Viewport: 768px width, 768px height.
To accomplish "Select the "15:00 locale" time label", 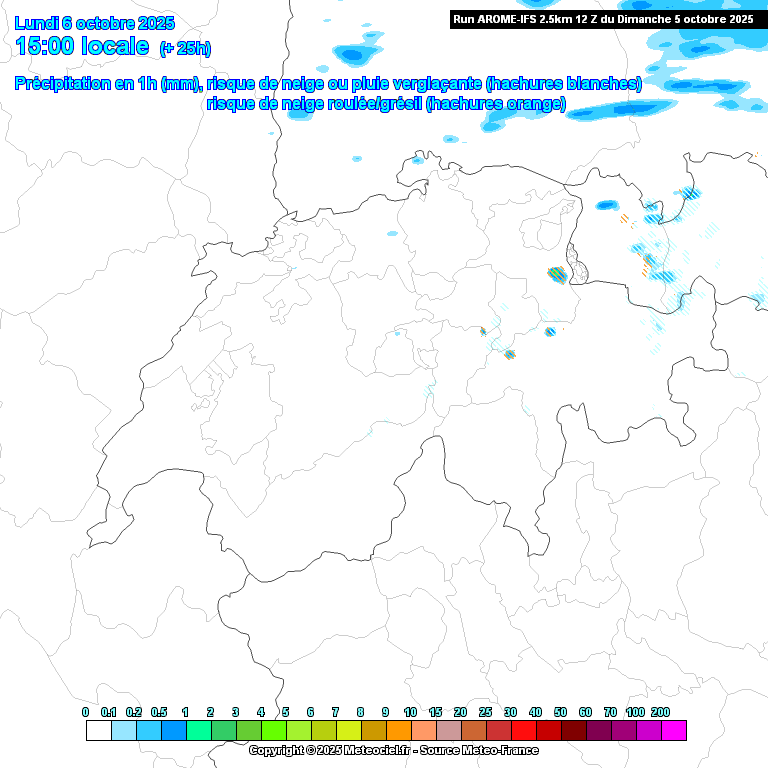I will point(82,46).
